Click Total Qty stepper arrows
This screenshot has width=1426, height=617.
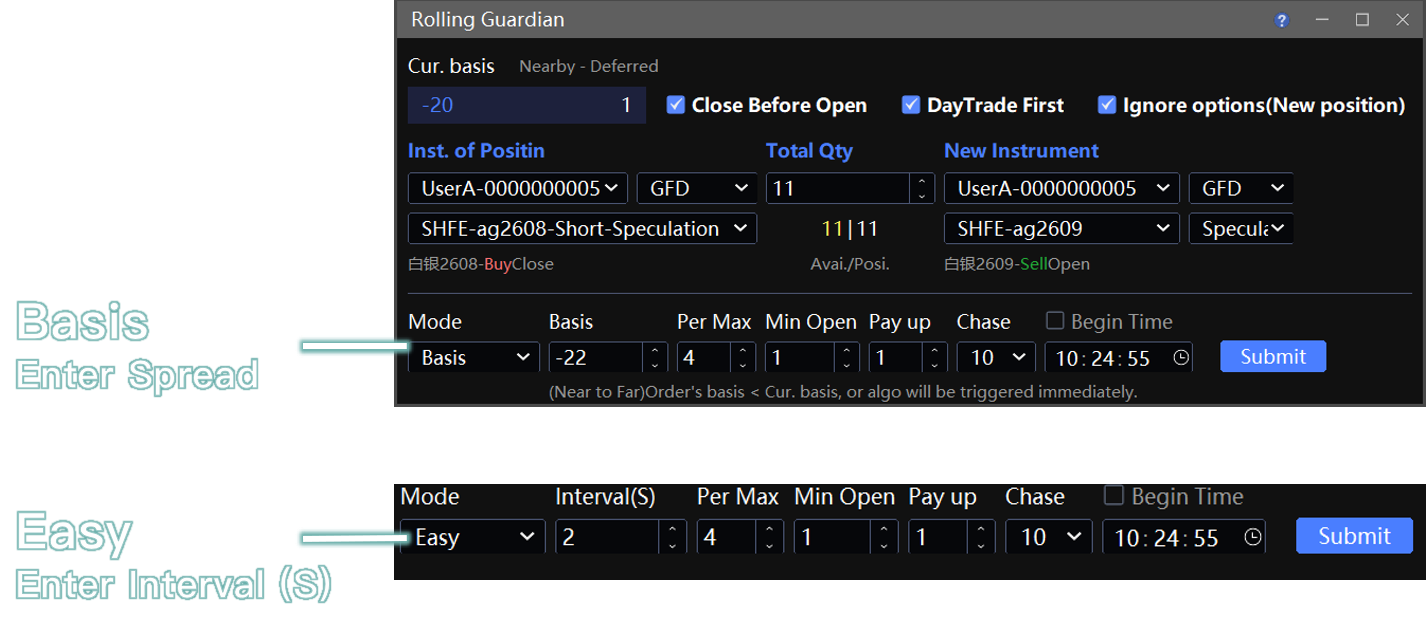pos(922,188)
